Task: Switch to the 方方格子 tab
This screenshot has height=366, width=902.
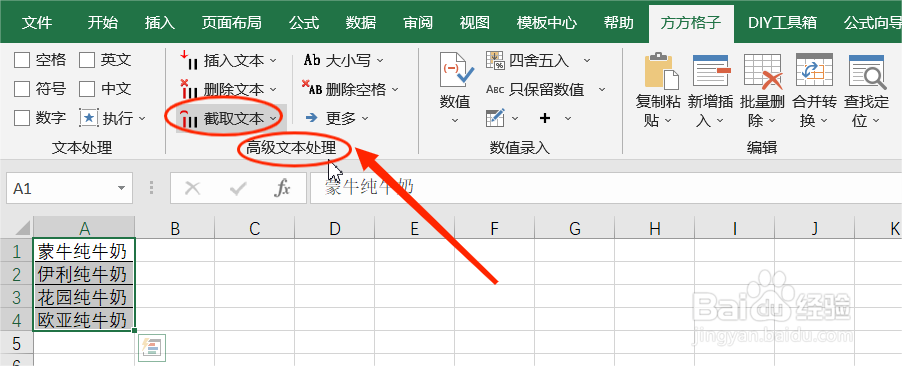Action: [x=690, y=22]
